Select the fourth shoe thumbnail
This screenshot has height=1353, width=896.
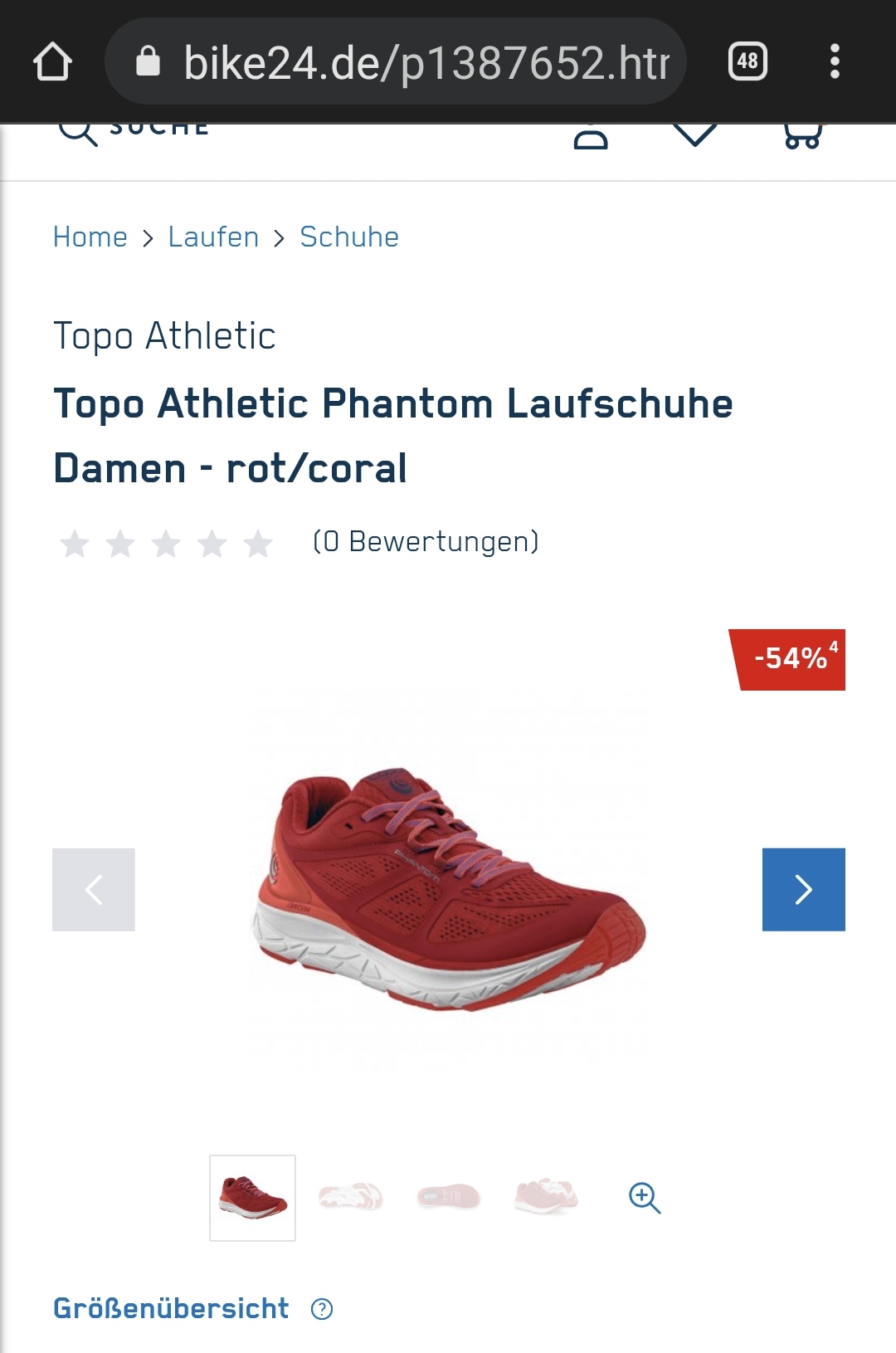tap(546, 1197)
